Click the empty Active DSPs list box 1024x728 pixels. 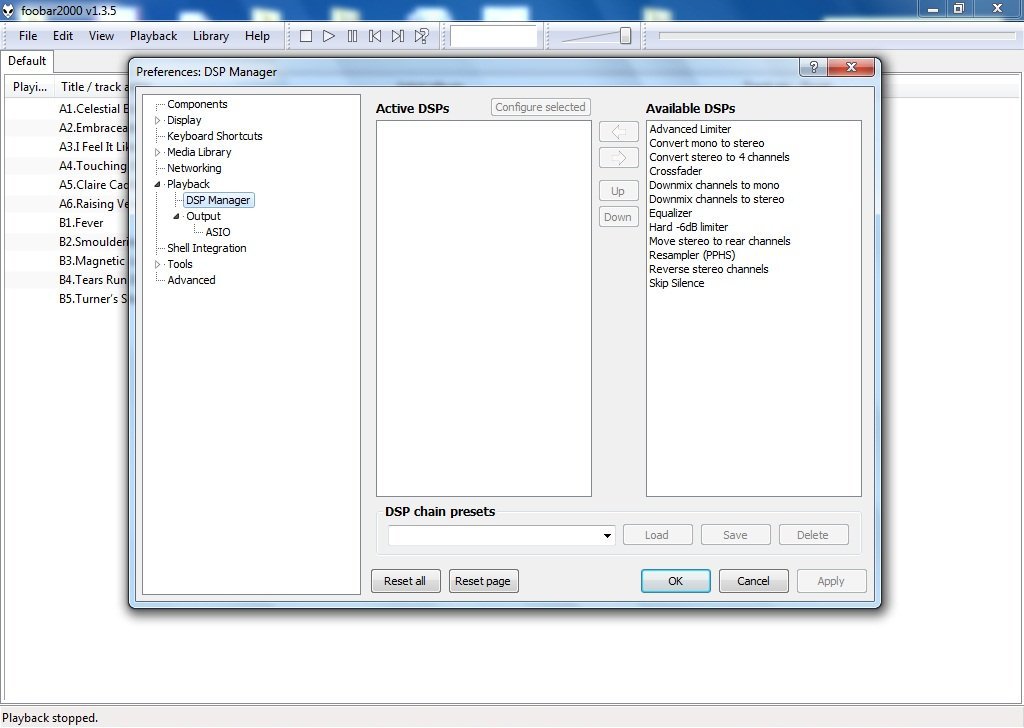[484, 308]
